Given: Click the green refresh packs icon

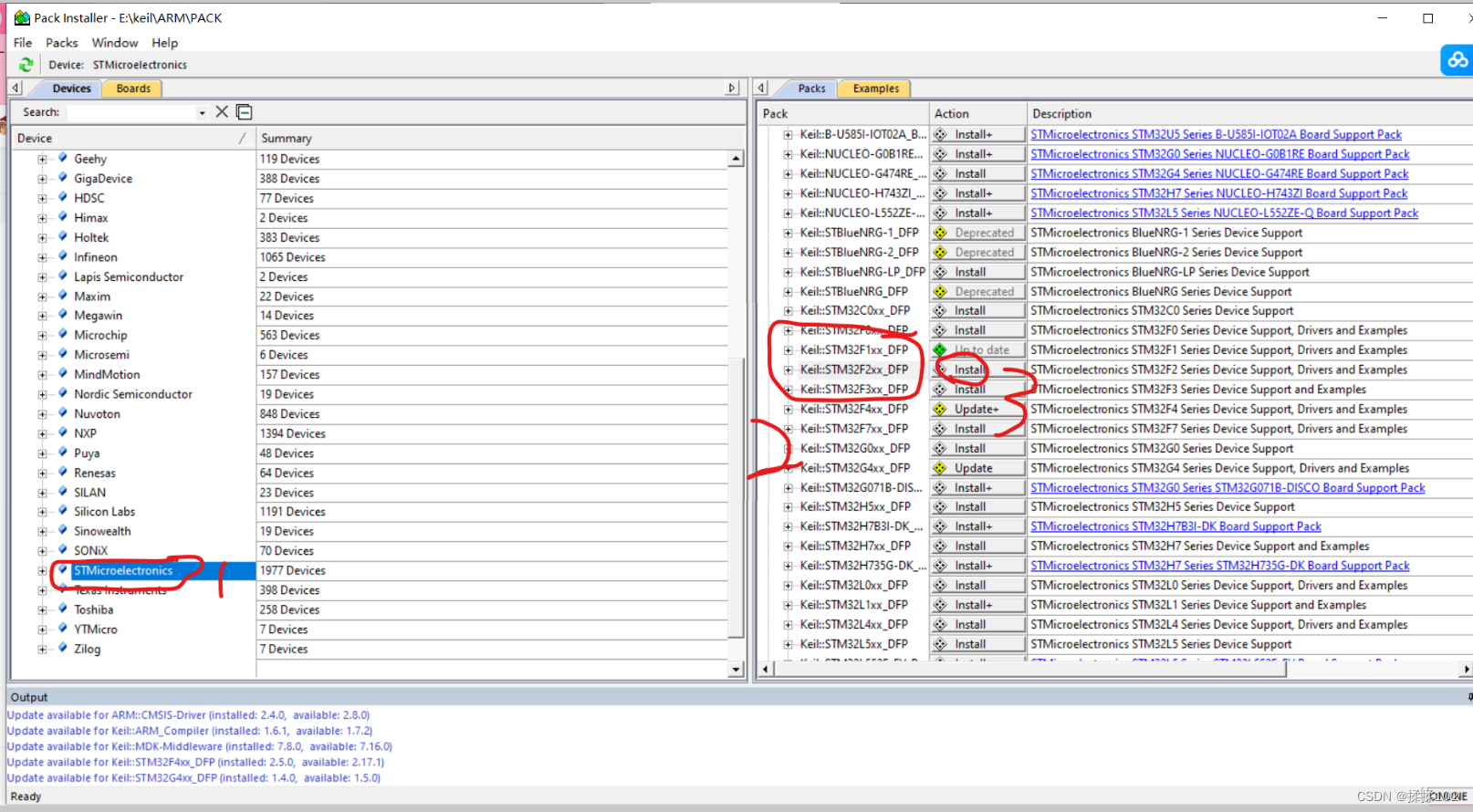Looking at the screenshot, I should tap(26, 65).
